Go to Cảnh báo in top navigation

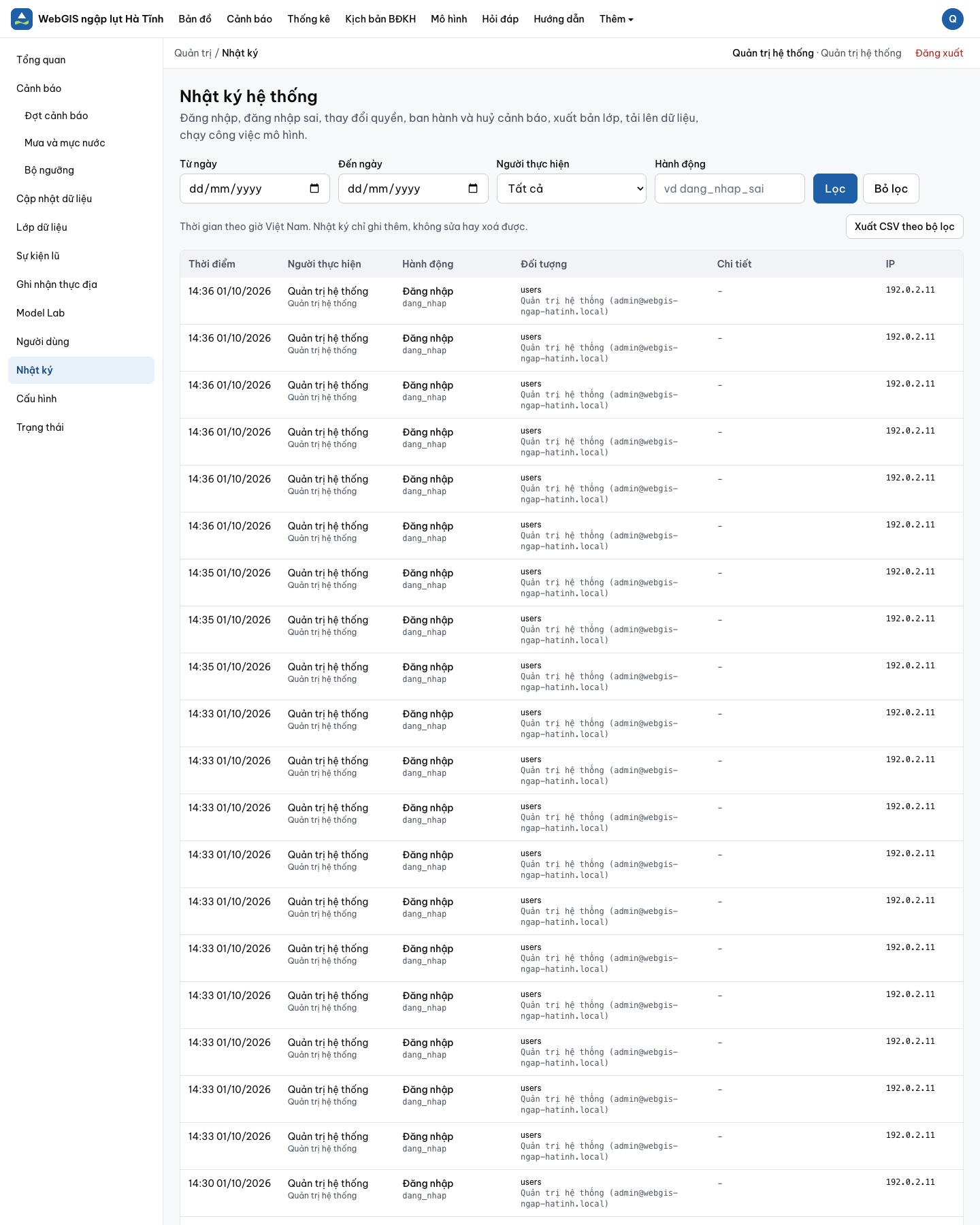249,19
